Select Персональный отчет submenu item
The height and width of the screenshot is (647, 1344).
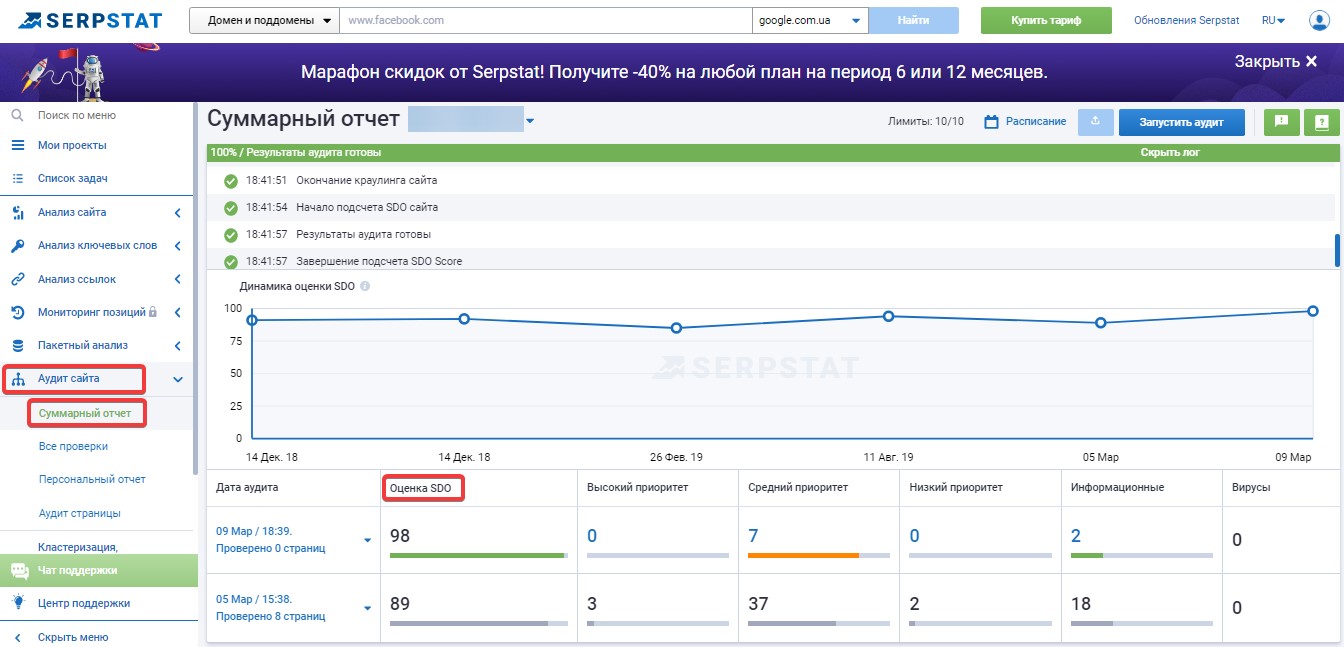pos(92,480)
